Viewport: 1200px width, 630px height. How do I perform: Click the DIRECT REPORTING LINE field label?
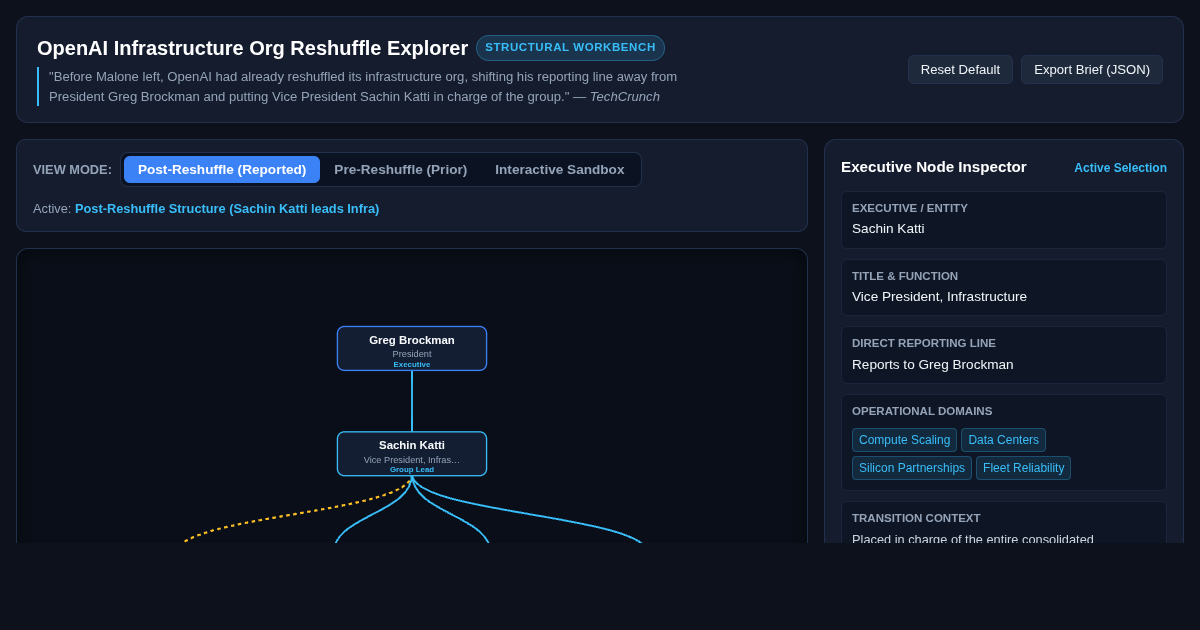click(924, 343)
